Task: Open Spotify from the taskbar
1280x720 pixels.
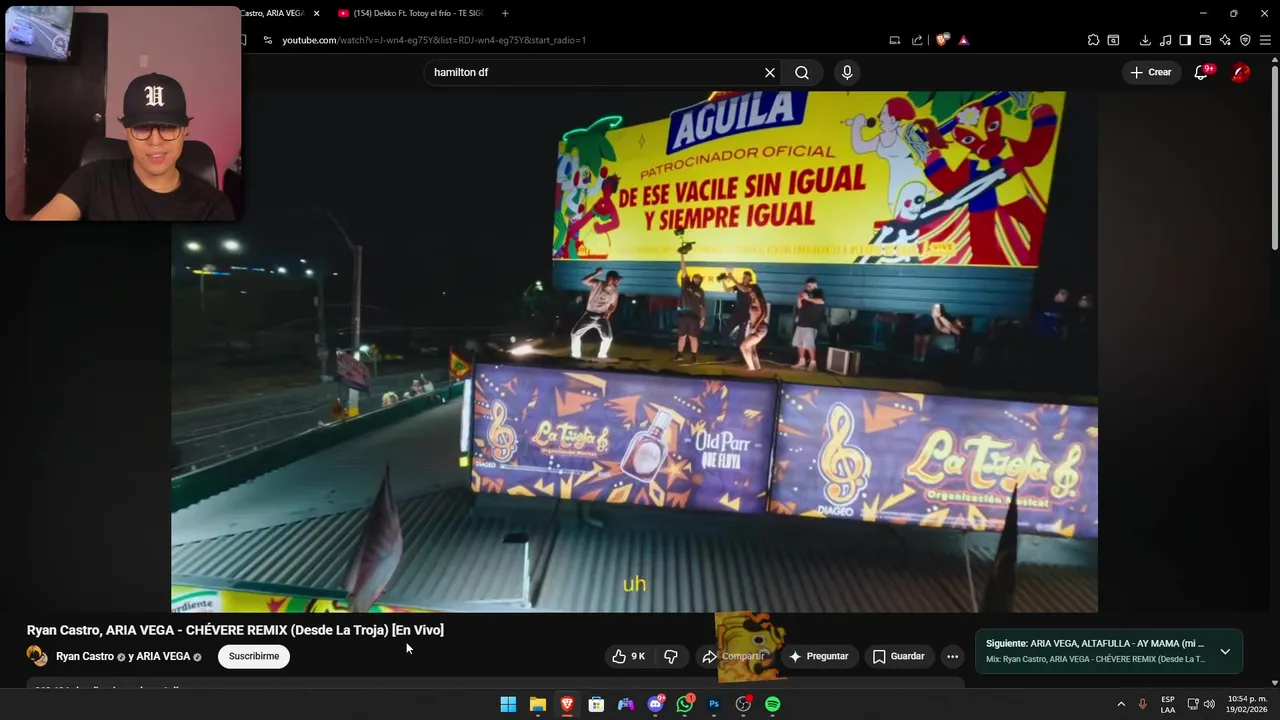Action: pos(773,704)
